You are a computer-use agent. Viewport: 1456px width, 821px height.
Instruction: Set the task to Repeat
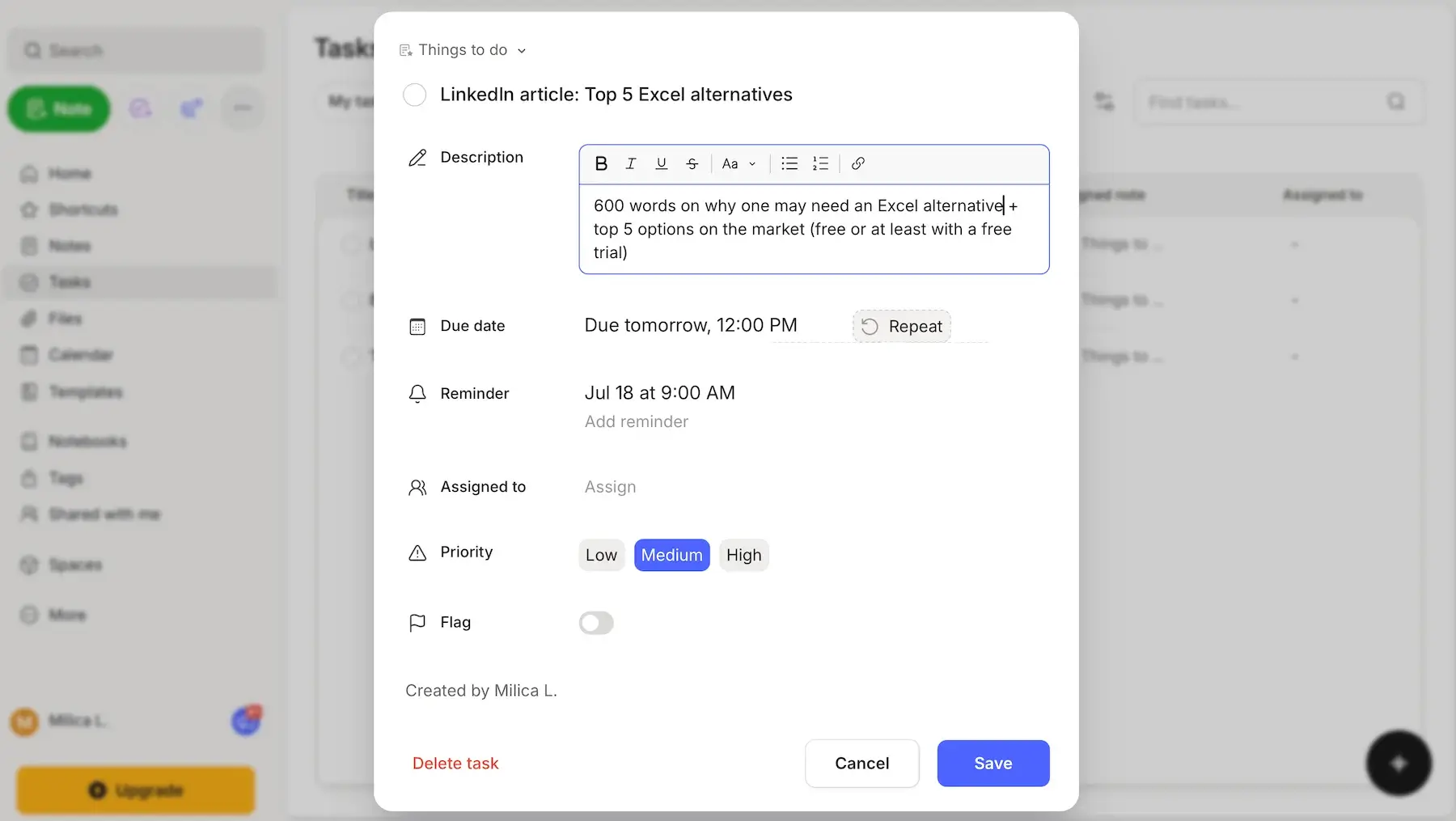point(902,326)
